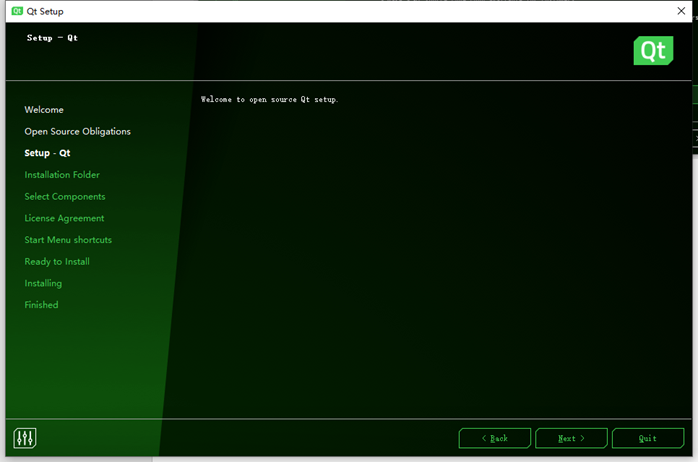The image size is (698, 462).
Task: Click 'Welcome to open source Qt setup.' text
Action: (269, 99)
